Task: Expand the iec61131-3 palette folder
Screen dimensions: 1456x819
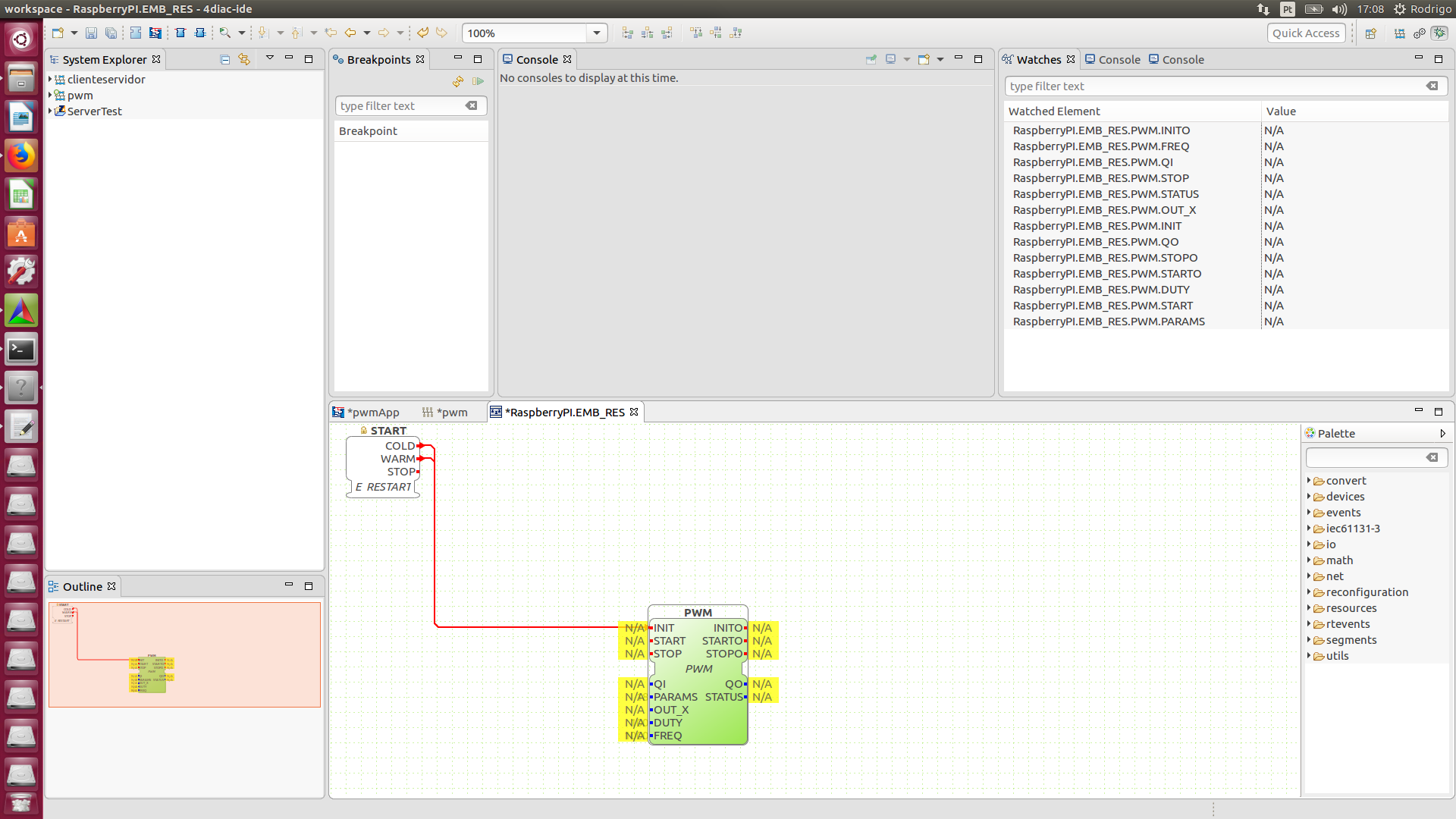Action: point(1309,528)
